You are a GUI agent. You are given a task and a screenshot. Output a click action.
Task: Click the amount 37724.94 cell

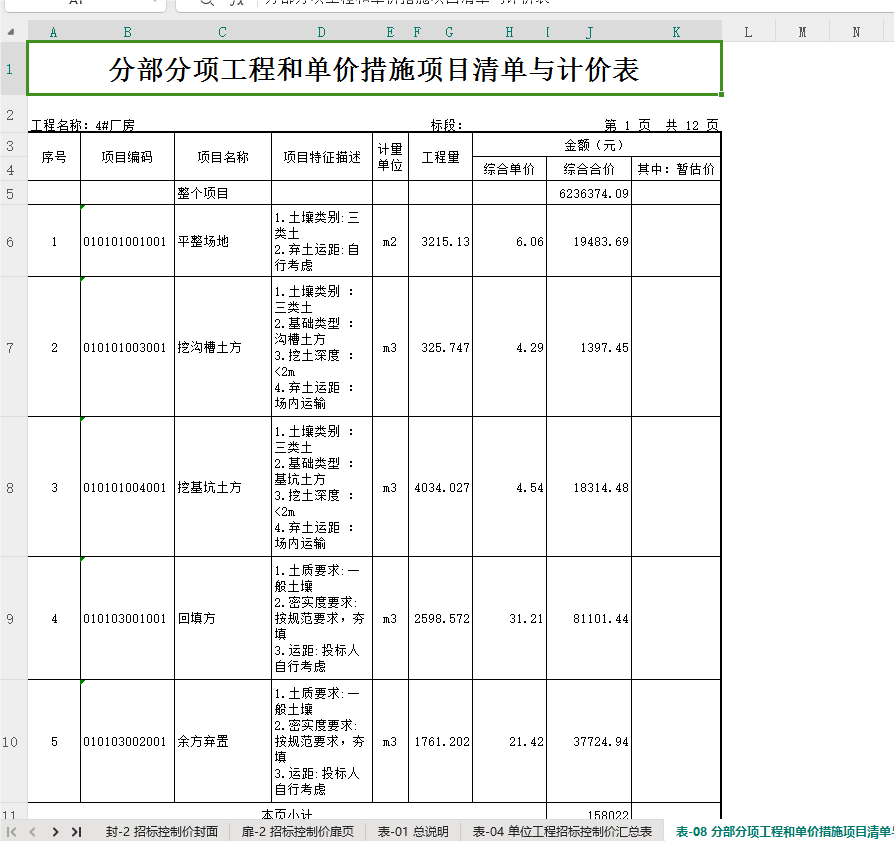tap(589, 741)
